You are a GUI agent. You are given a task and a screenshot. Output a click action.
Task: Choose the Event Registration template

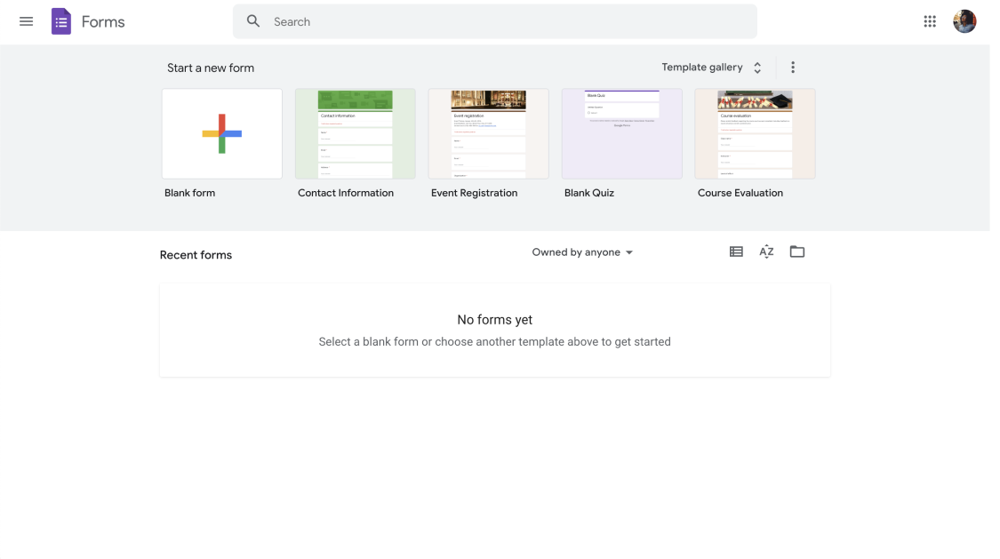[488, 134]
